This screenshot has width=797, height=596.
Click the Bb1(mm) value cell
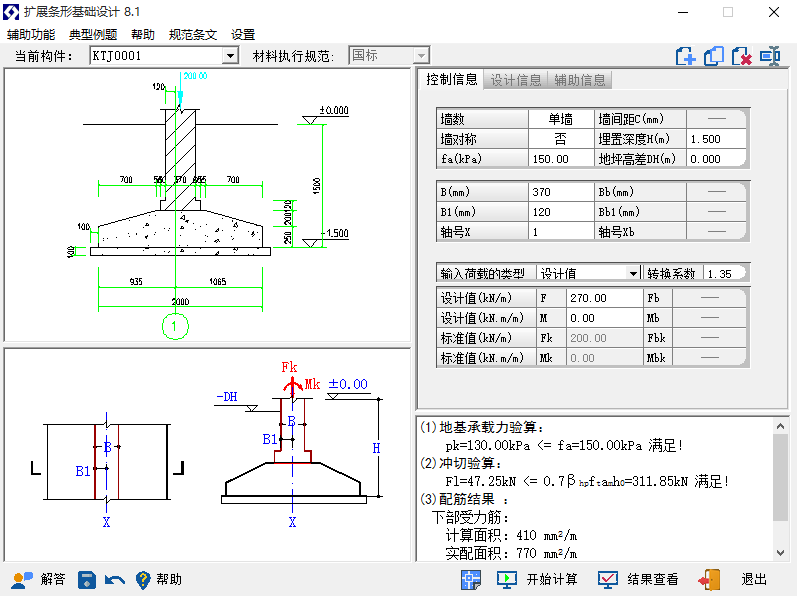pyautogui.click(x=717, y=212)
